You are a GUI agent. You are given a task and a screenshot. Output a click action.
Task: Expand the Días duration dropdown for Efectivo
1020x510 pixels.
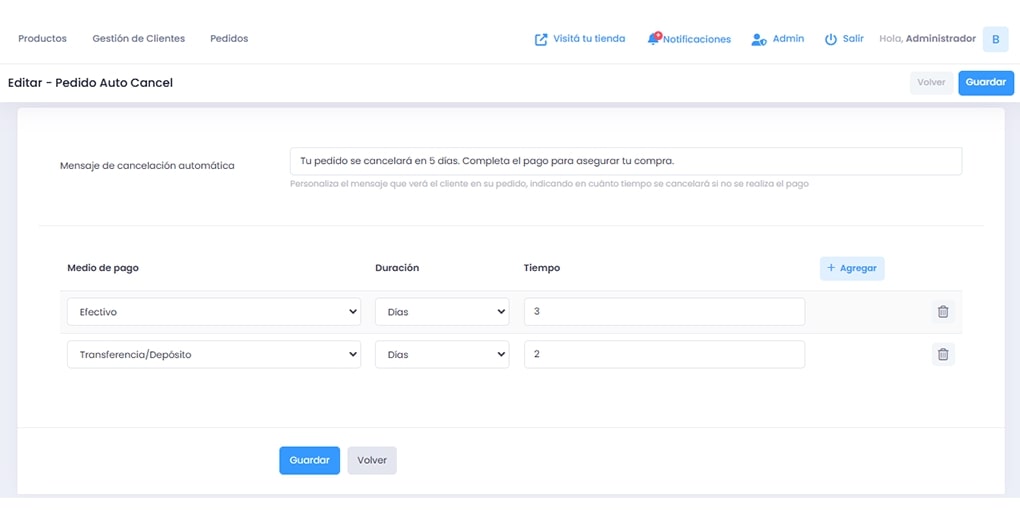click(442, 312)
